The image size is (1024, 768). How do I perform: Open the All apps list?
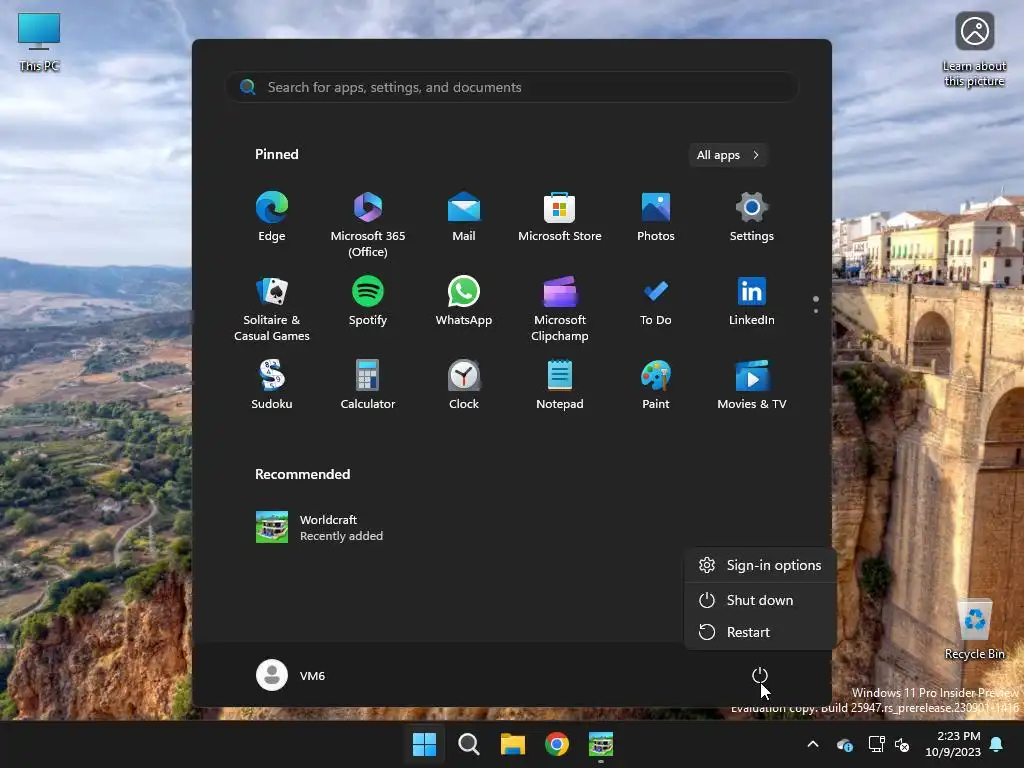[728, 155]
